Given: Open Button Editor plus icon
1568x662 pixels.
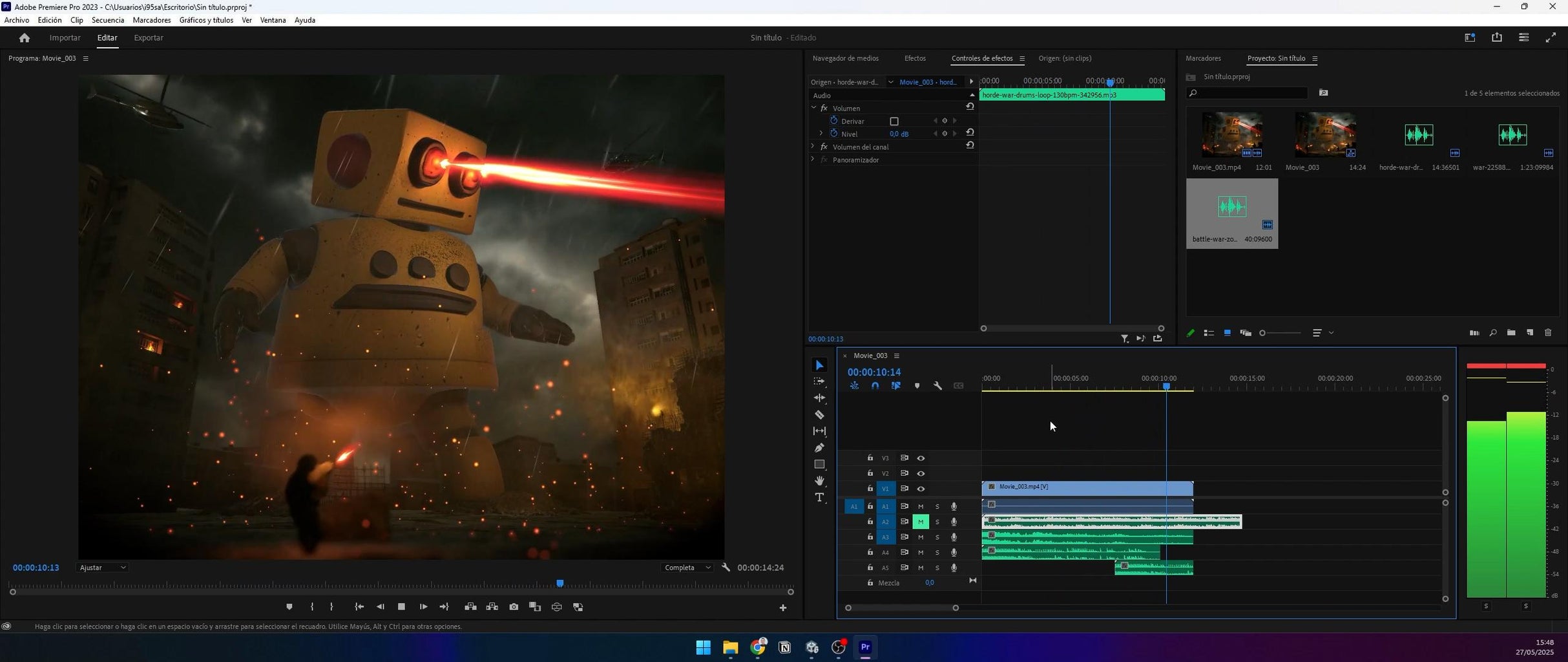Looking at the screenshot, I should point(783,608).
